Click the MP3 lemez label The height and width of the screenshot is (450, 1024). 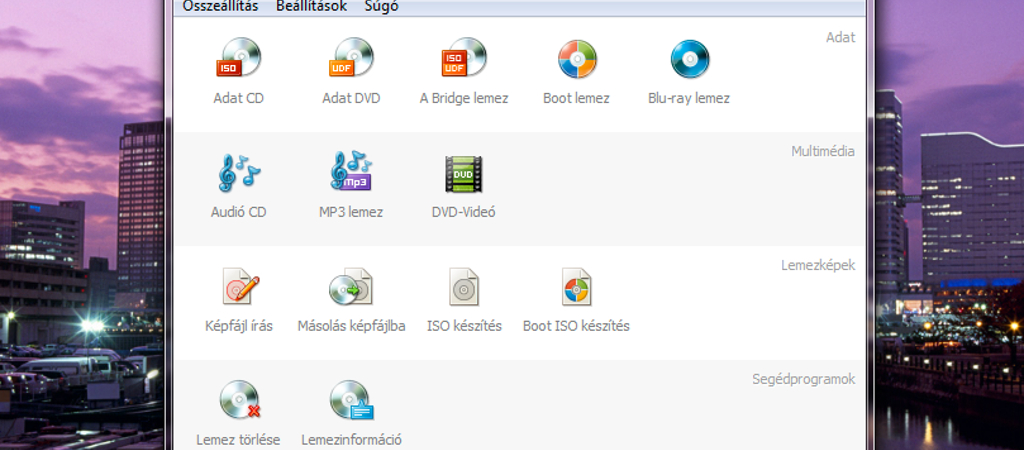(x=351, y=212)
